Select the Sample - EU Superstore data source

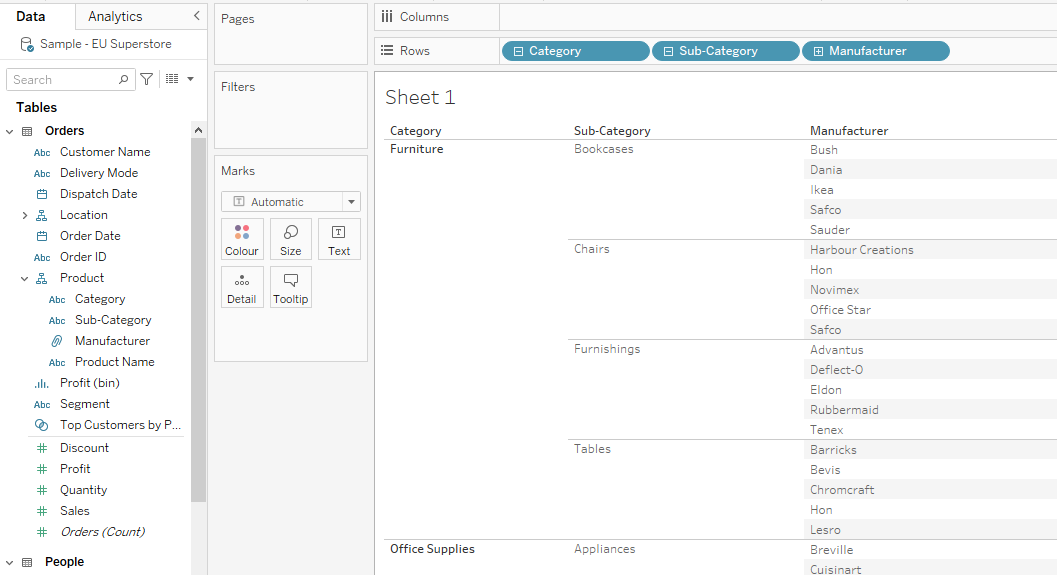click(106, 44)
